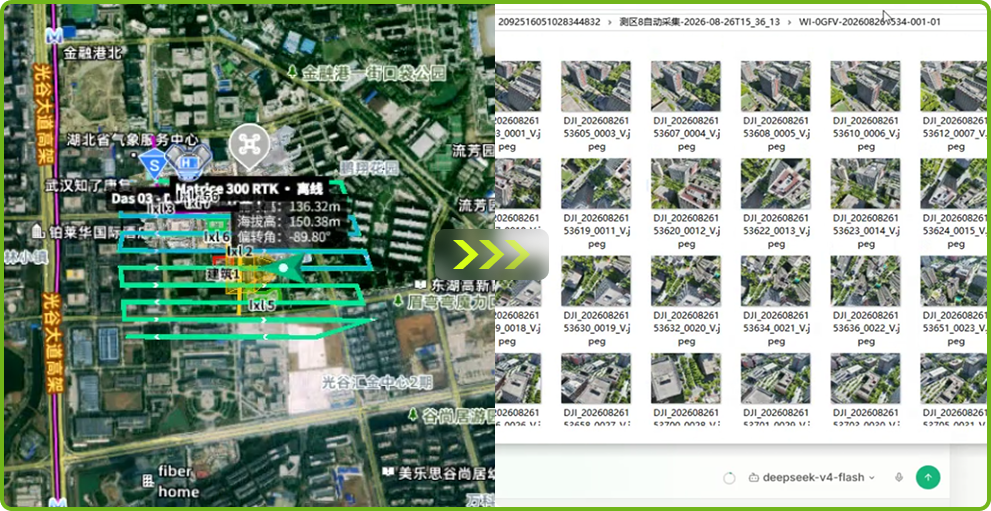The height and width of the screenshot is (511, 991).
Task: Select the 53607_0004_V.jpeg photo thumbnail
Action: tap(686, 86)
